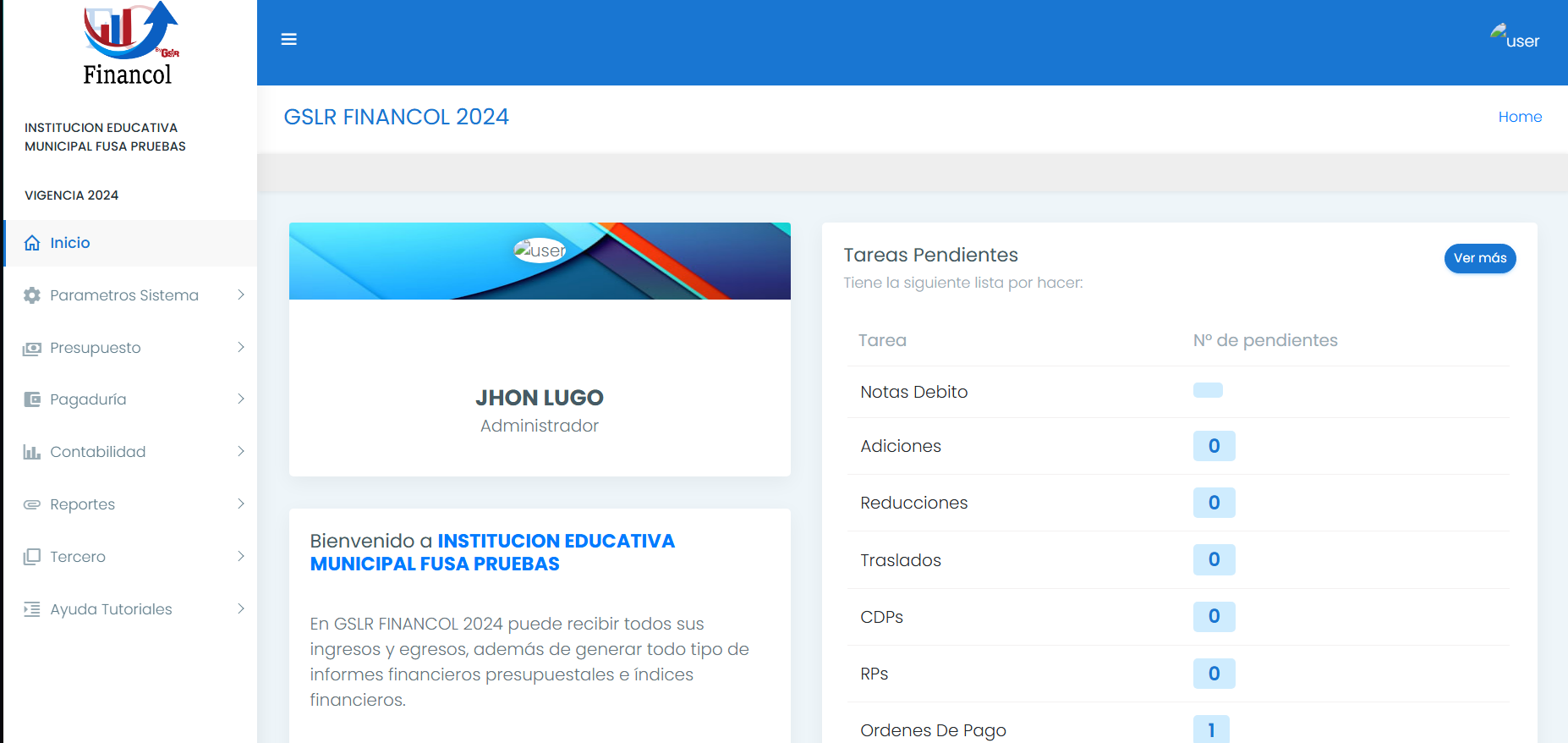
Task: Open the Pagaduría menu item
Action: click(x=88, y=399)
